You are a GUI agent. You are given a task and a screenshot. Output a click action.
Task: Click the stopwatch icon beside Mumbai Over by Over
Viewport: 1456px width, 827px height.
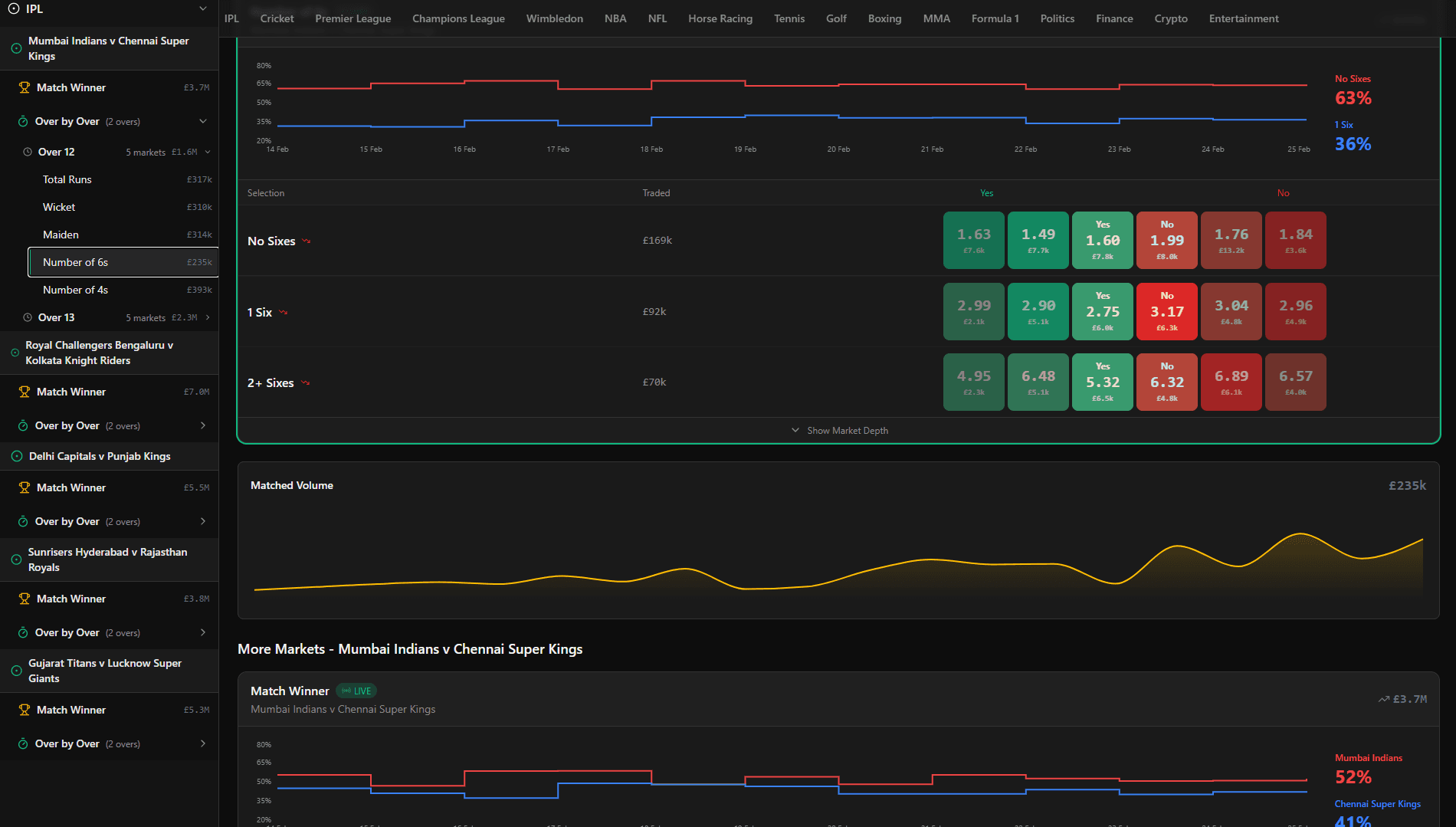[x=23, y=121]
